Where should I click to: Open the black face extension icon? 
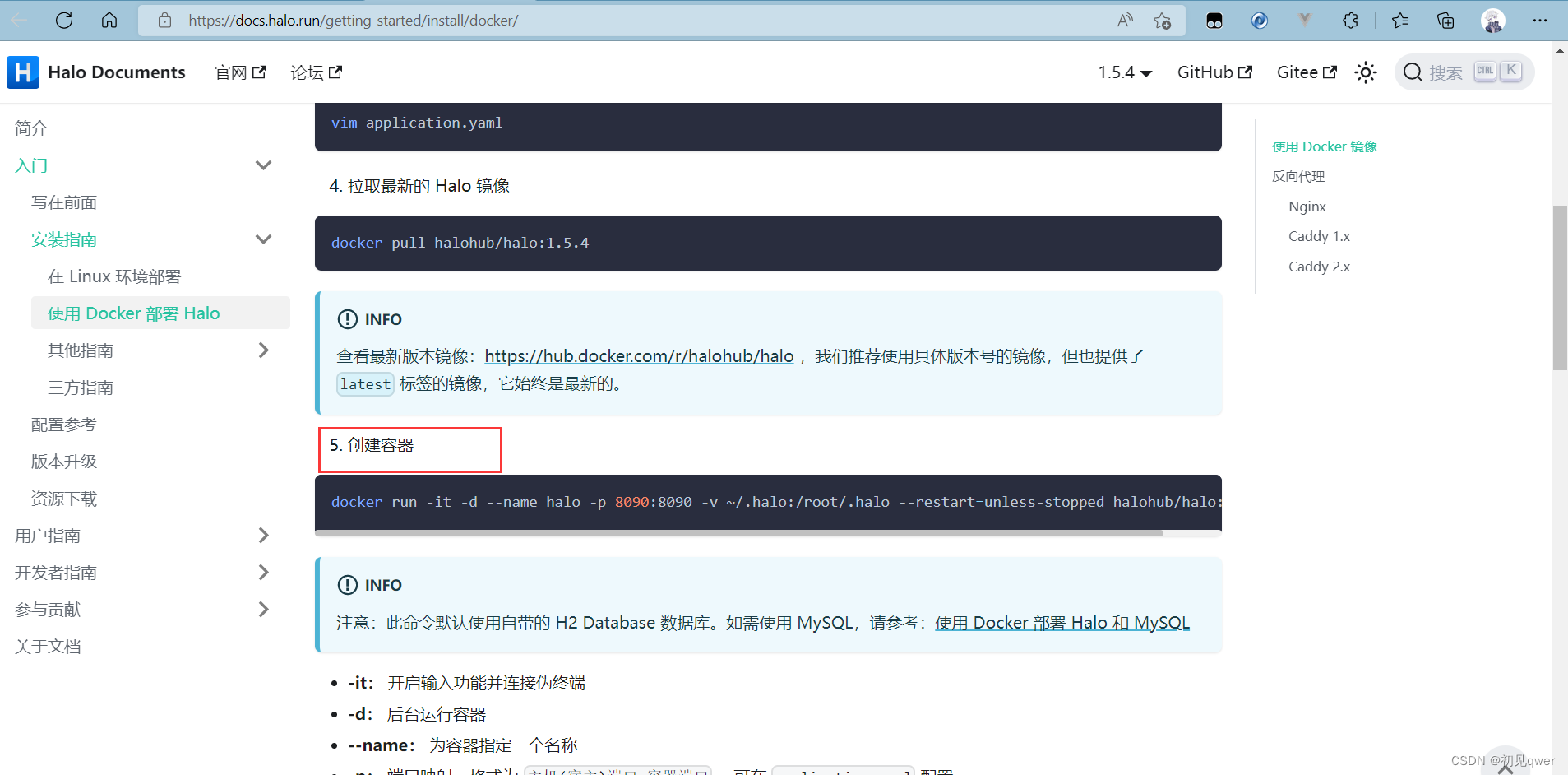pos(1214,21)
